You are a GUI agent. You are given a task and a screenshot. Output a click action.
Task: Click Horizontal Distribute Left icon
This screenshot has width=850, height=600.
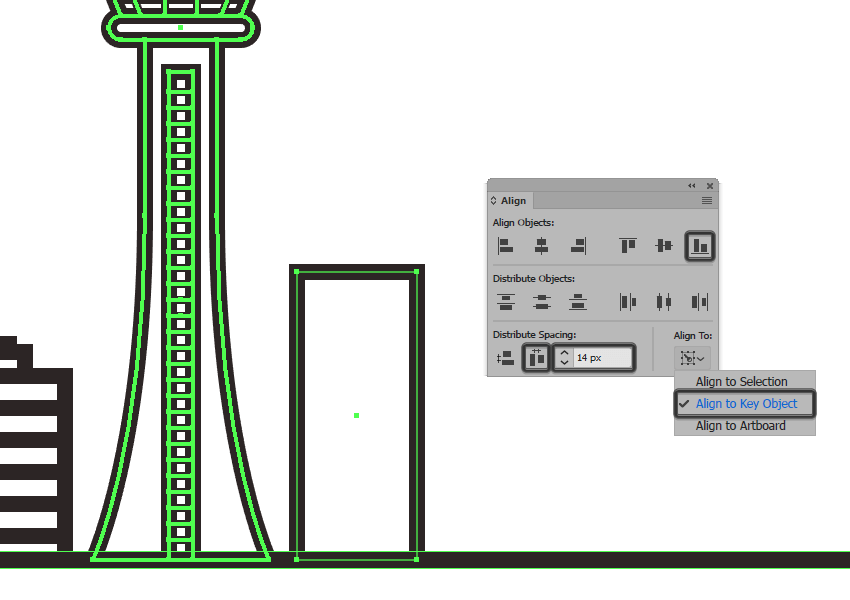628,302
